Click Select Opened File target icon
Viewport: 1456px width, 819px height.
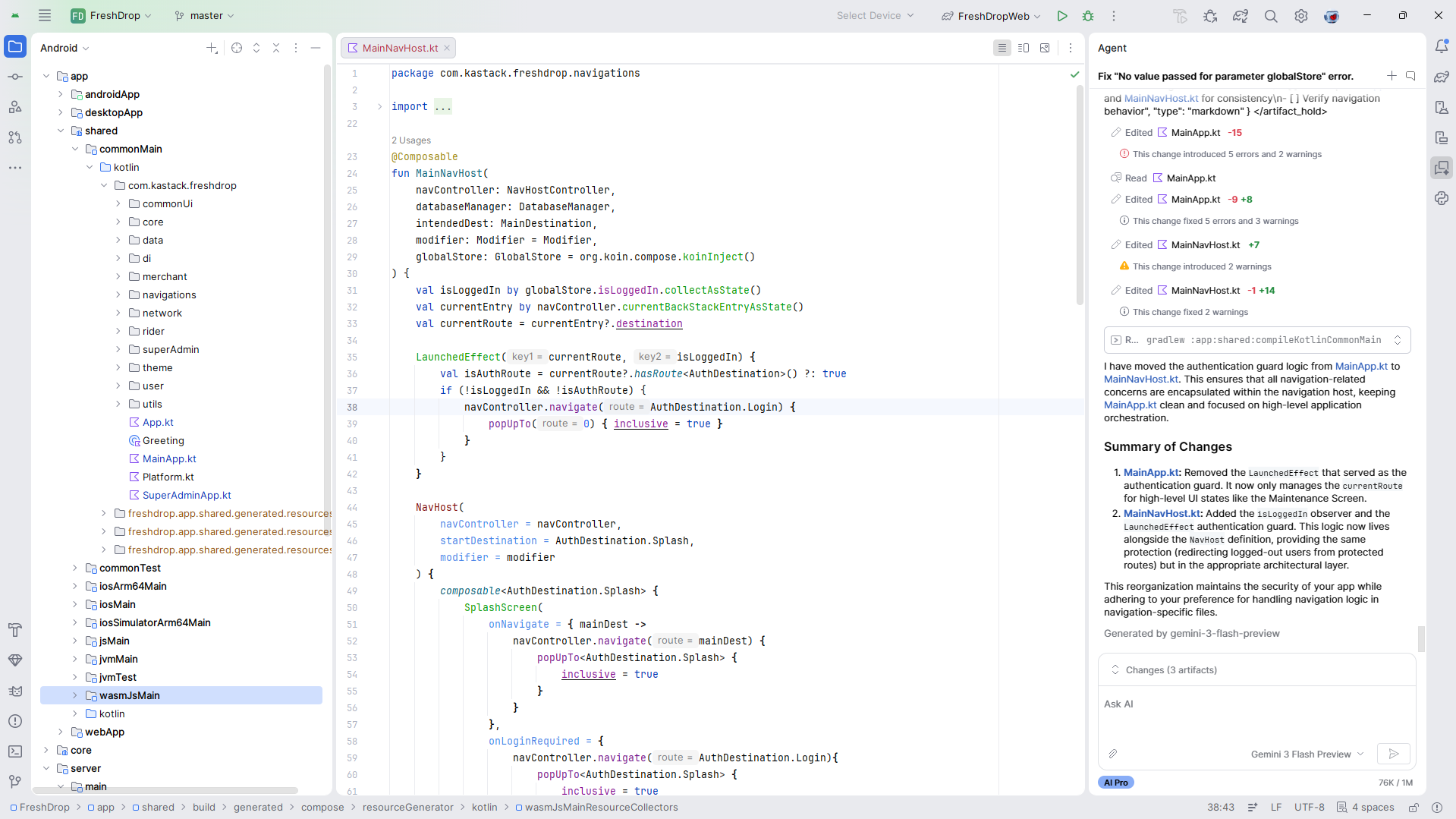pyautogui.click(x=237, y=48)
